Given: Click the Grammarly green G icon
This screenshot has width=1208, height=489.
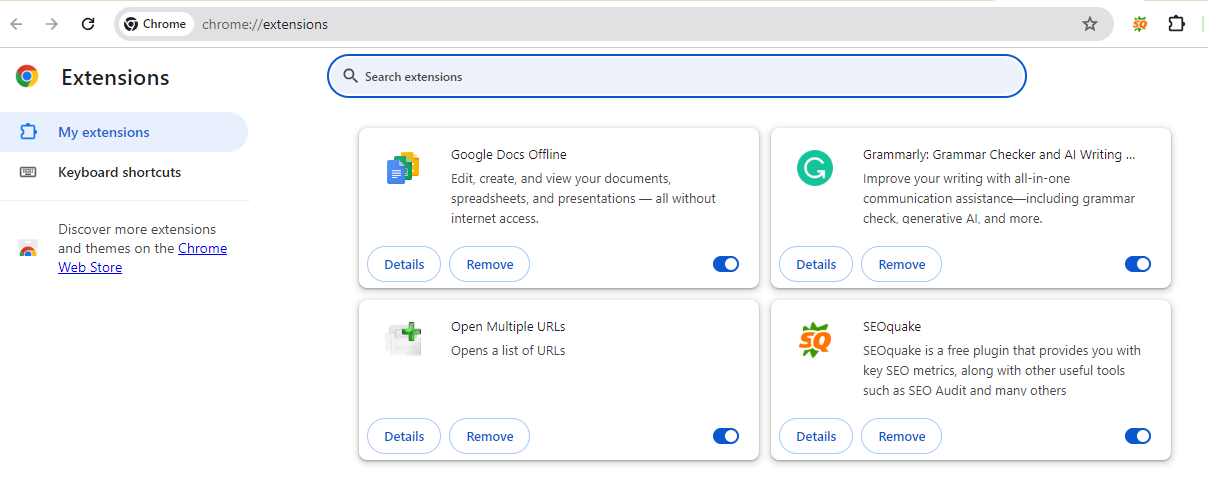Looking at the screenshot, I should [815, 168].
